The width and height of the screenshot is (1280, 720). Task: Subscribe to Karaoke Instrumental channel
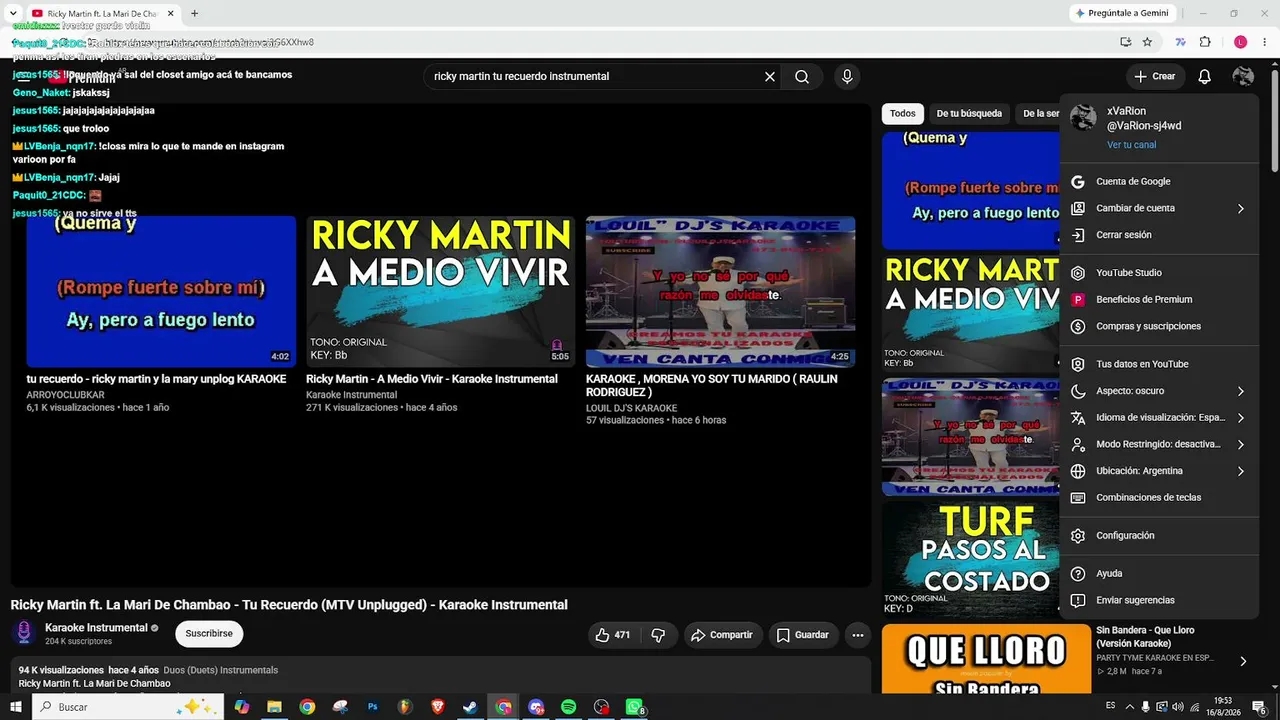209,633
